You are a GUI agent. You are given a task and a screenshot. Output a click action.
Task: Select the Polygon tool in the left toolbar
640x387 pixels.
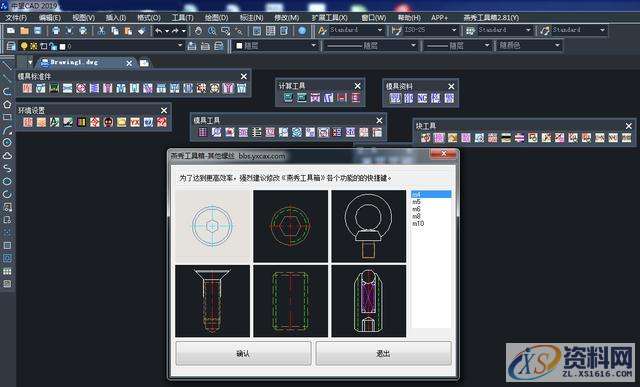[7, 105]
